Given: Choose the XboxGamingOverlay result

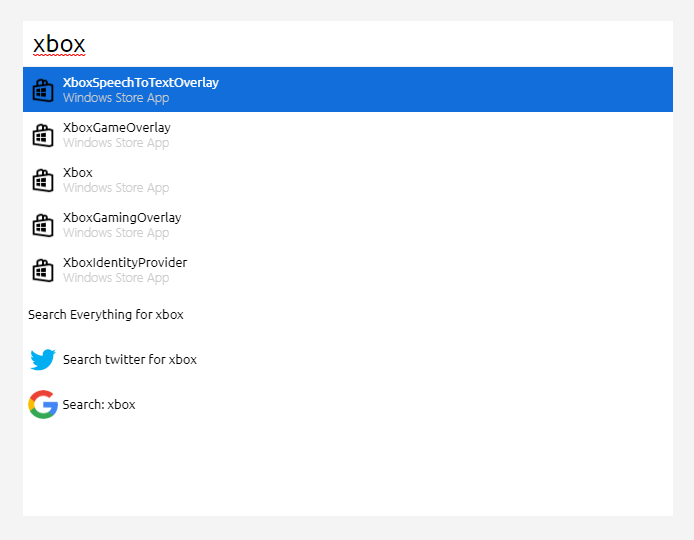Looking at the screenshot, I should 348,225.
